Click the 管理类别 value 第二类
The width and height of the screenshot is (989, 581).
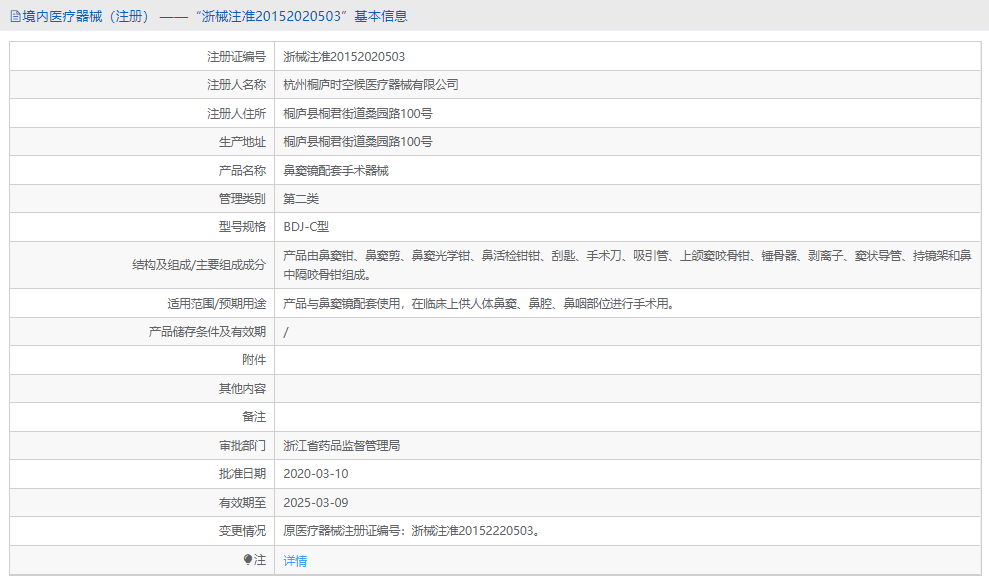click(302, 198)
